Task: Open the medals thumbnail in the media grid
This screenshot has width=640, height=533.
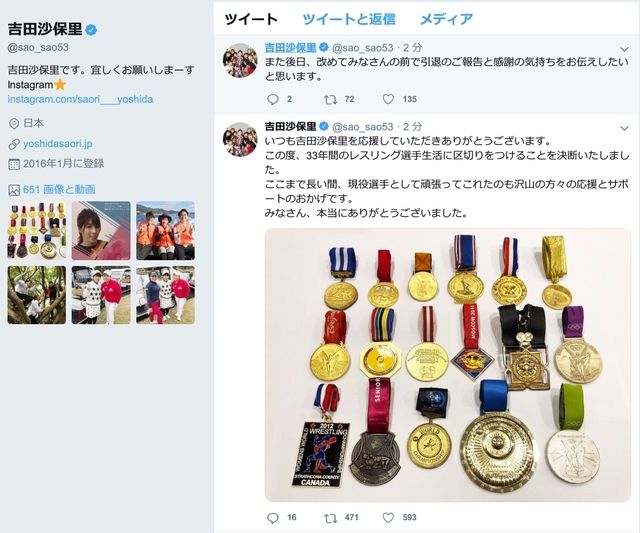Action: [x=37, y=231]
